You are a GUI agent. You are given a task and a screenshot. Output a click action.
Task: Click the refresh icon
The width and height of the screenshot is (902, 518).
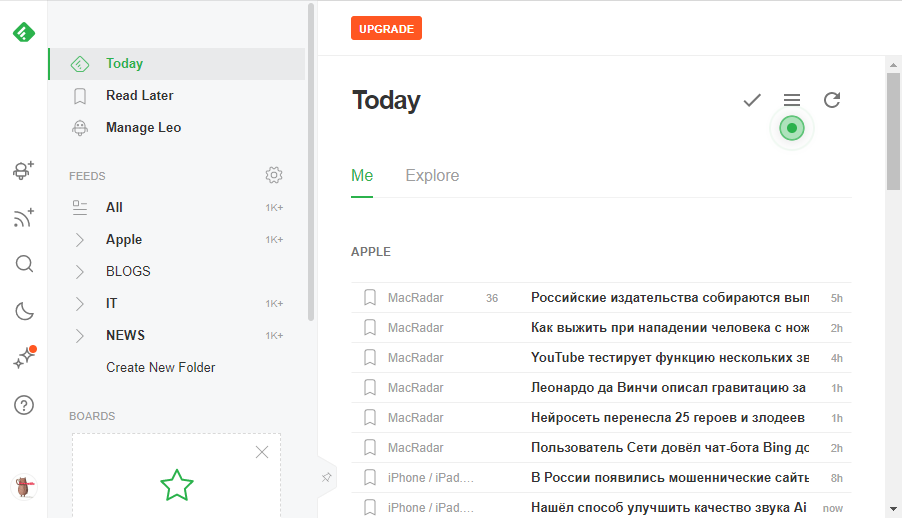click(832, 100)
